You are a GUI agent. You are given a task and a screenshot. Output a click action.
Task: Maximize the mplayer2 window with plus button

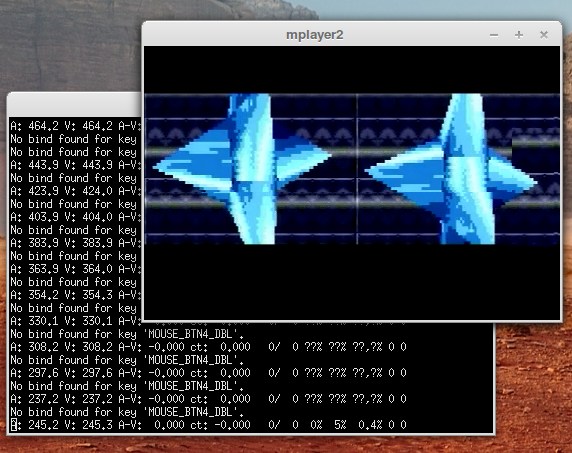pos(519,35)
